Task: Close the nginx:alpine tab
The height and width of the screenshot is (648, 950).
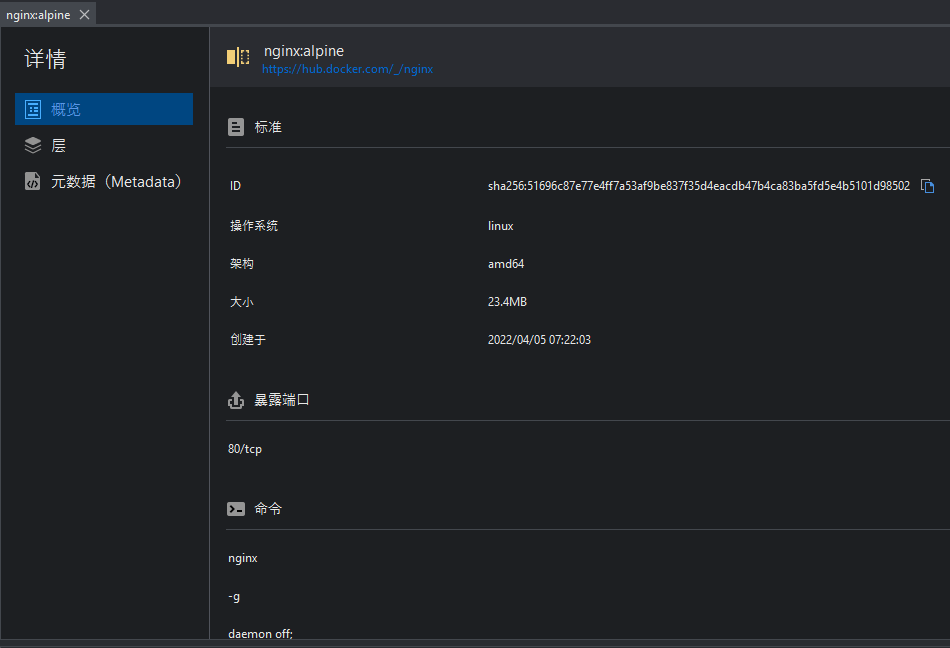Action: point(85,15)
